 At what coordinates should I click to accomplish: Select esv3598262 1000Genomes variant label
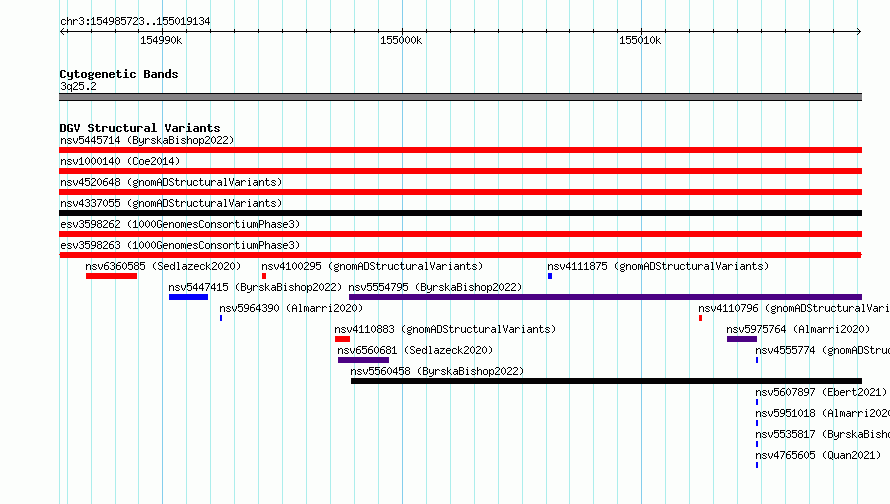[180, 224]
